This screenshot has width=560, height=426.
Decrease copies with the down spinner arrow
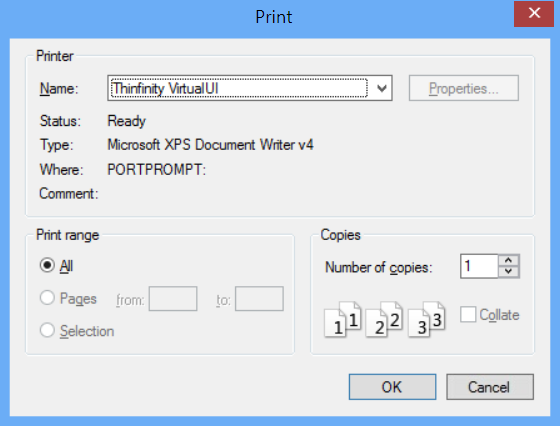click(x=509, y=272)
